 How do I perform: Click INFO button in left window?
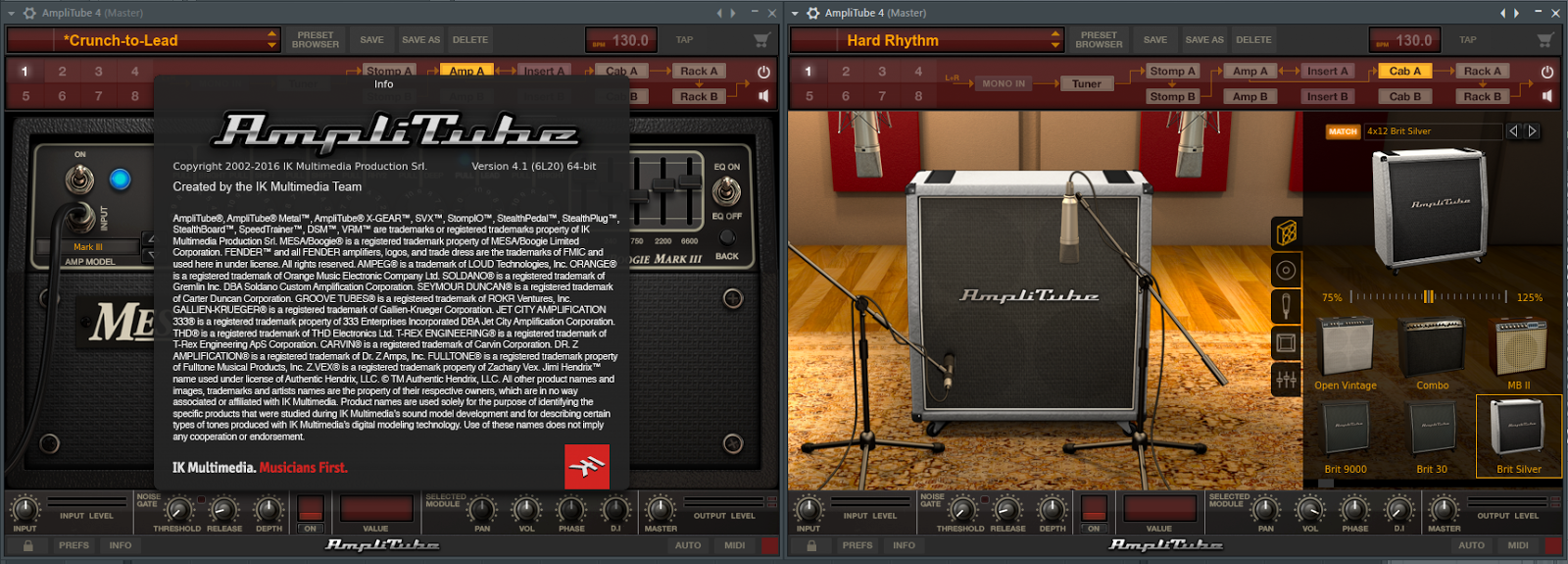(121, 545)
